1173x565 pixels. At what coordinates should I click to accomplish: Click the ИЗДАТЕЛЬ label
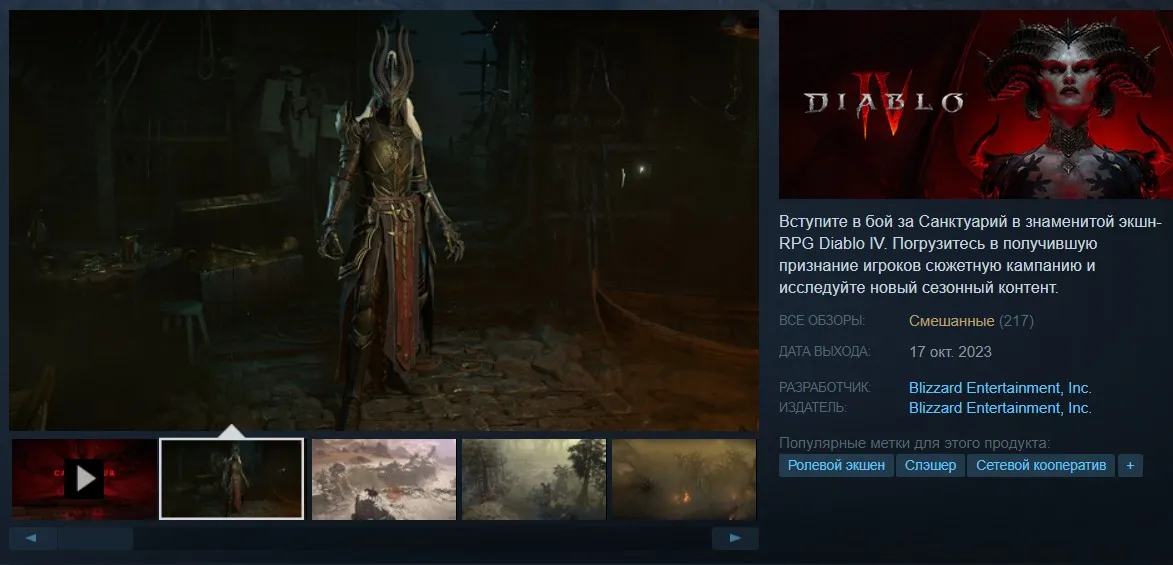[x=812, y=408]
